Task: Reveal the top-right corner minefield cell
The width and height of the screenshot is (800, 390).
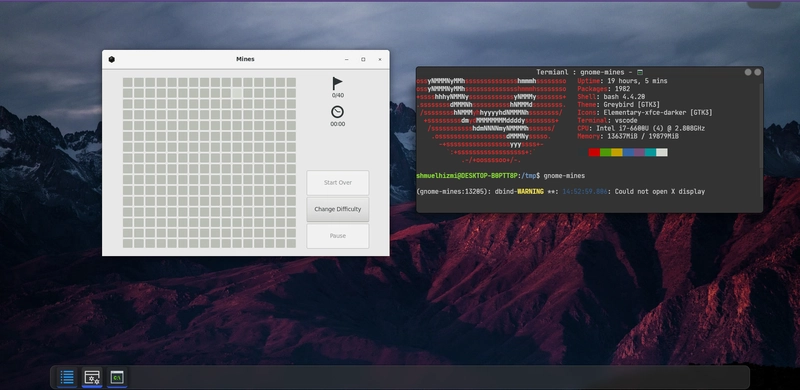Action: (291, 83)
